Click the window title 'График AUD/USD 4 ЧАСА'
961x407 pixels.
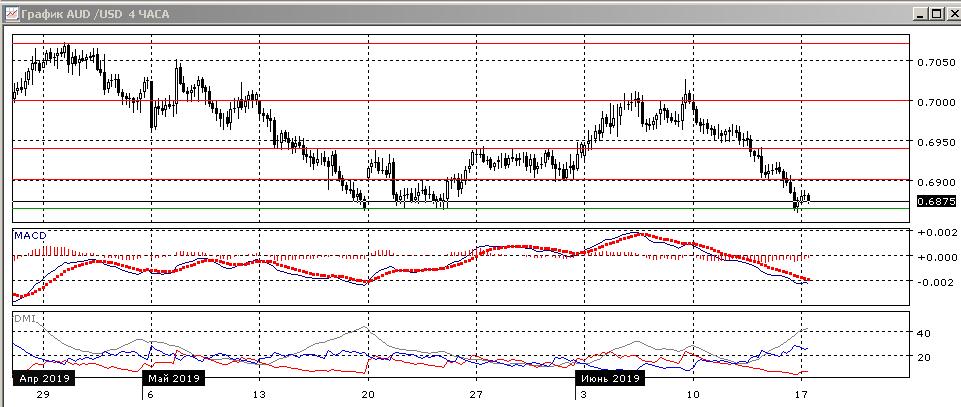pyautogui.click(x=95, y=13)
